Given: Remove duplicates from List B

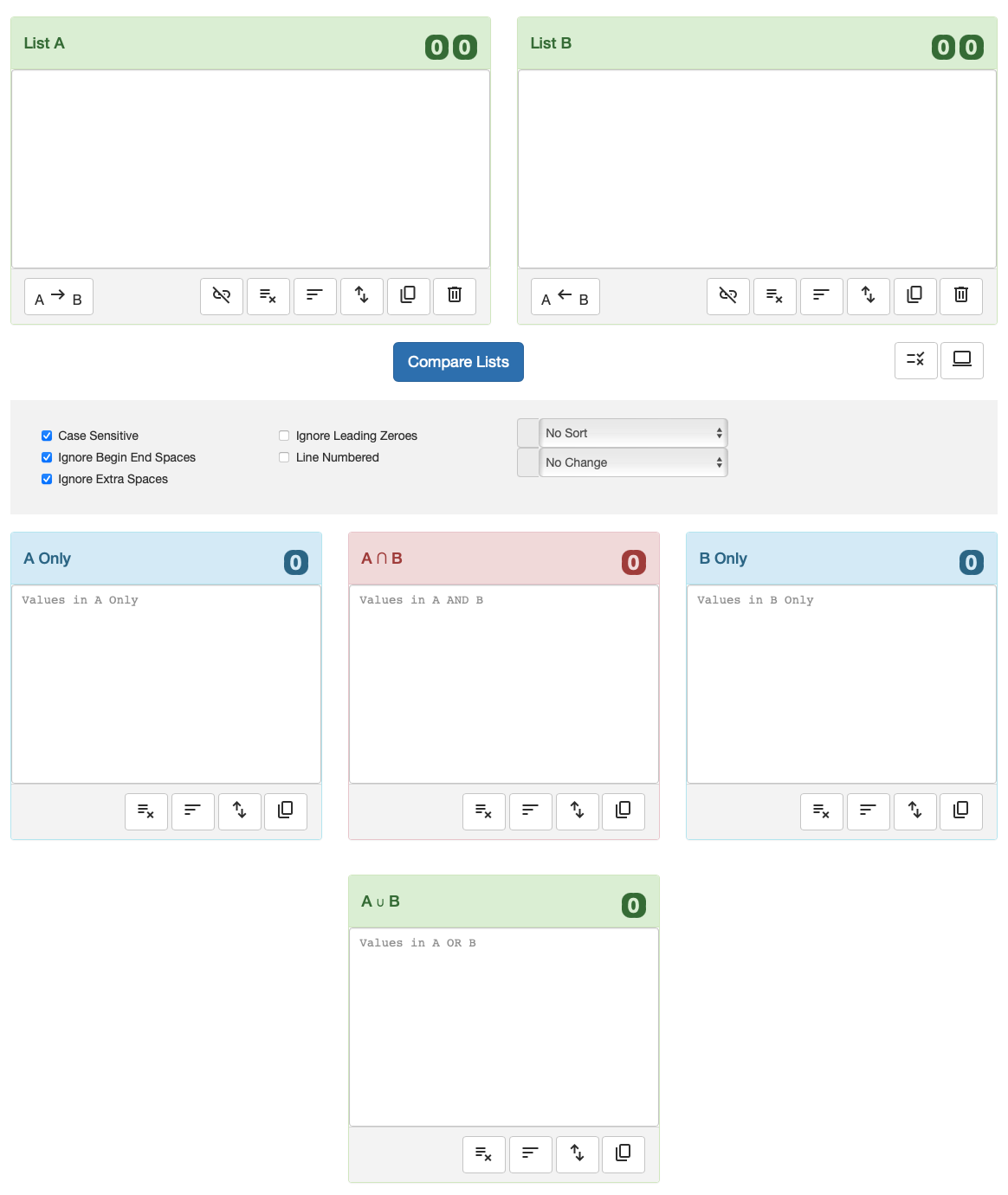Looking at the screenshot, I should tap(775, 296).
